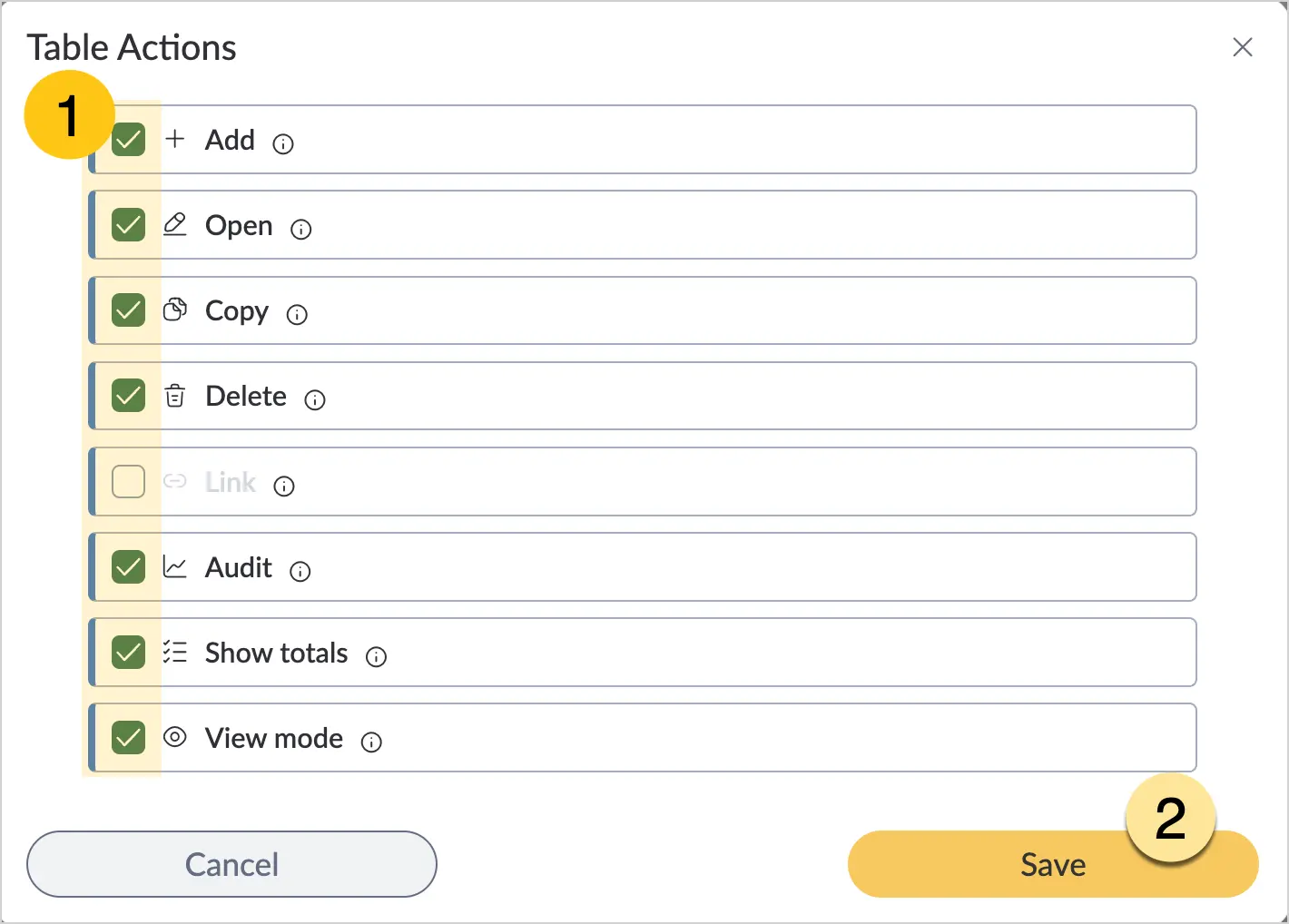Click the info icon next to Audit
The width and height of the screenshot is (1289, 924).
300,572
